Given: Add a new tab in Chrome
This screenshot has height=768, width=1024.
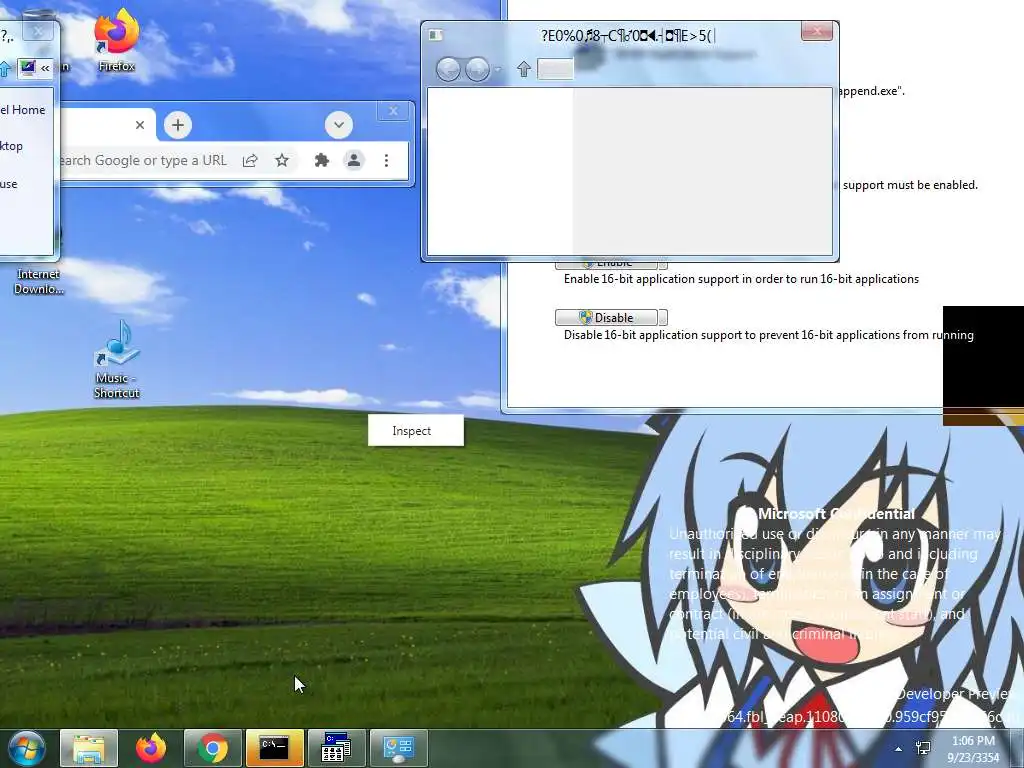Looking at the screenshot, I should pos(178,125).
